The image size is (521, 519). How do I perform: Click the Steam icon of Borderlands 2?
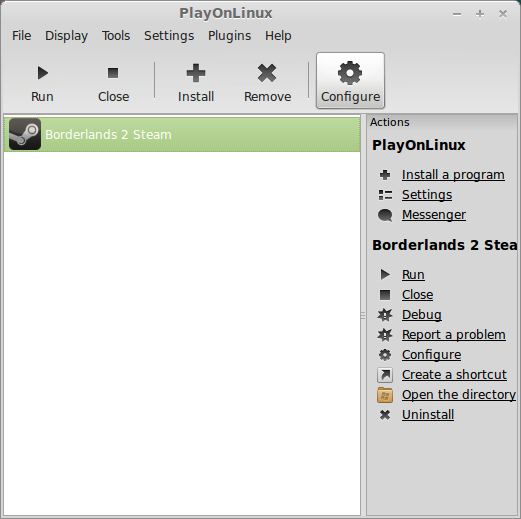[25, 134]
